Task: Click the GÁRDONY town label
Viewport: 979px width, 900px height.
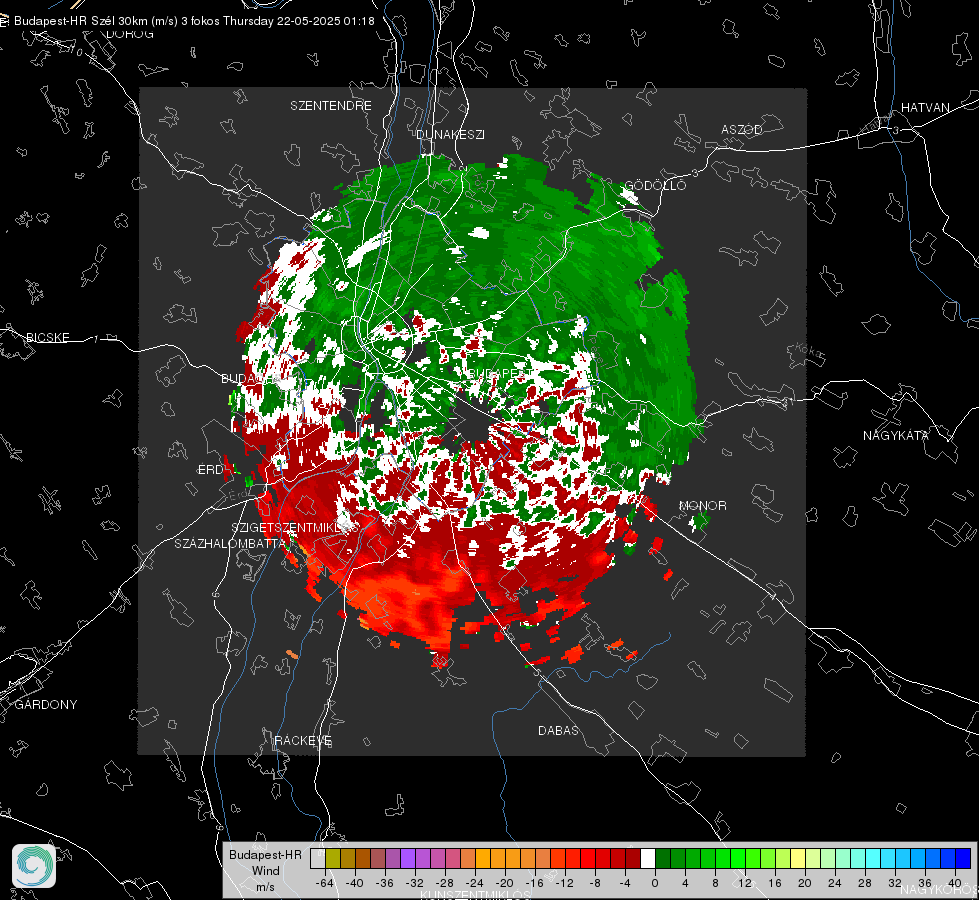Action: click(x=46, y=704)
